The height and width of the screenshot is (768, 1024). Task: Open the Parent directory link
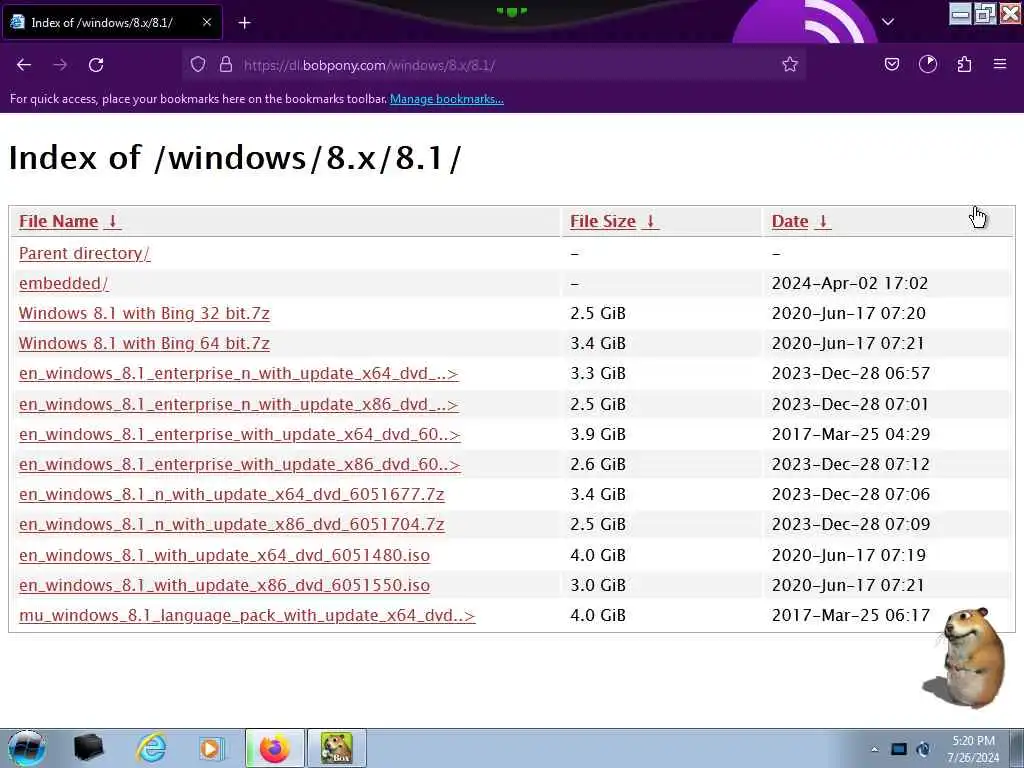pos(84,253)
